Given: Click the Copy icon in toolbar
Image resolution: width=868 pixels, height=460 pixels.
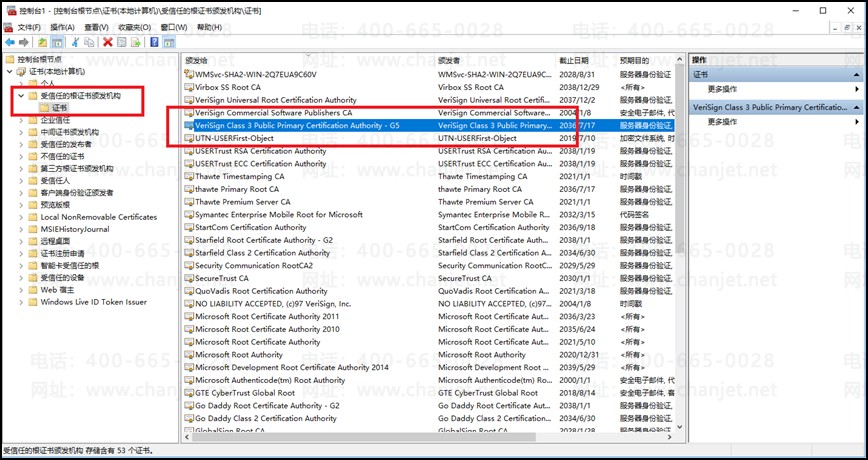Looking at the screenshot, I should pos(89,42).
